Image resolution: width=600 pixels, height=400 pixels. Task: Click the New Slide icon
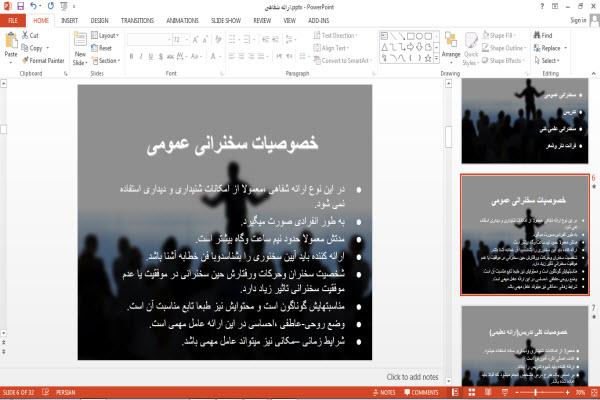80,40
